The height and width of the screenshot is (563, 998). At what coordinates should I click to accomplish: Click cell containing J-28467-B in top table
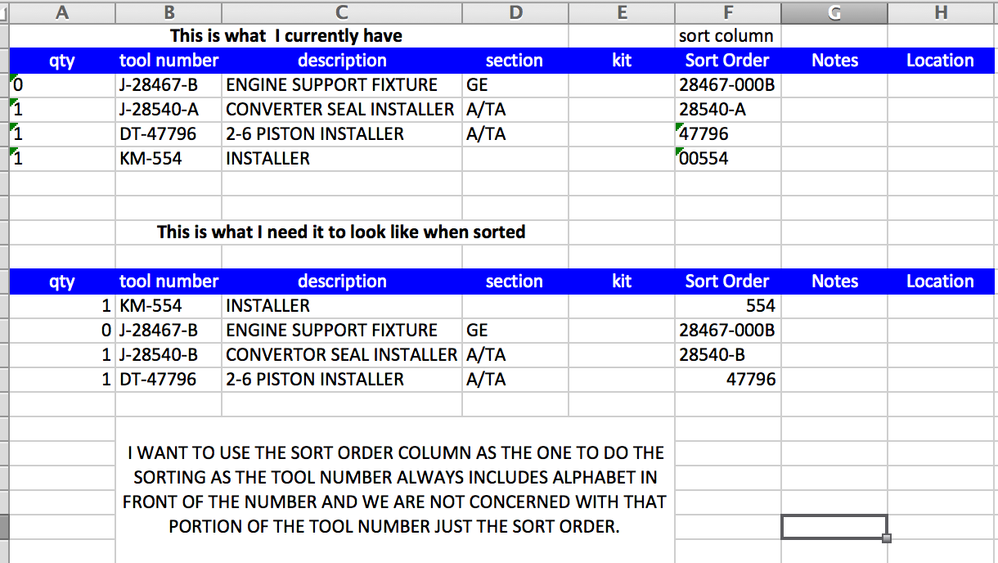[168, 85]
